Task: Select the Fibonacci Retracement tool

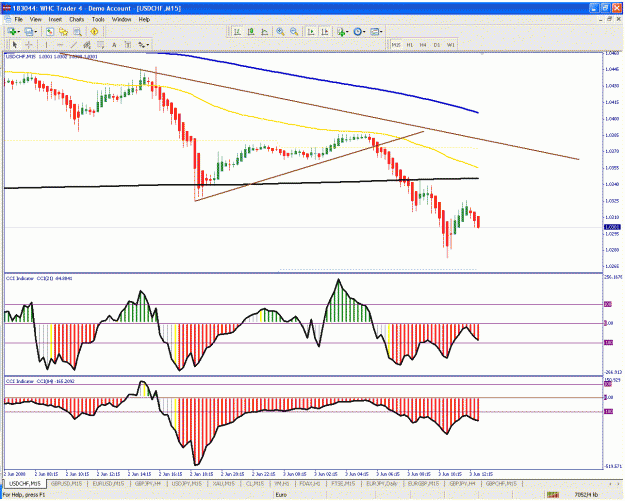Action: coord(100,45)
